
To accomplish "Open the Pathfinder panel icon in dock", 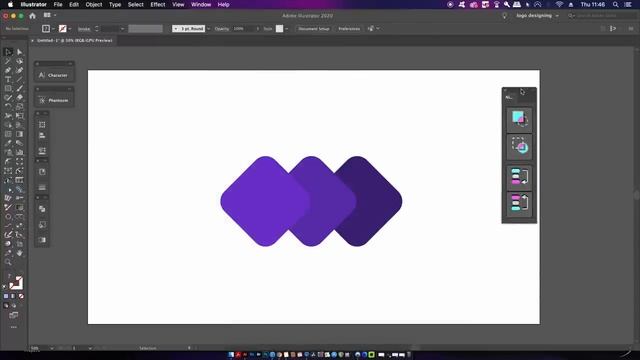I will [x=42, y=209].
